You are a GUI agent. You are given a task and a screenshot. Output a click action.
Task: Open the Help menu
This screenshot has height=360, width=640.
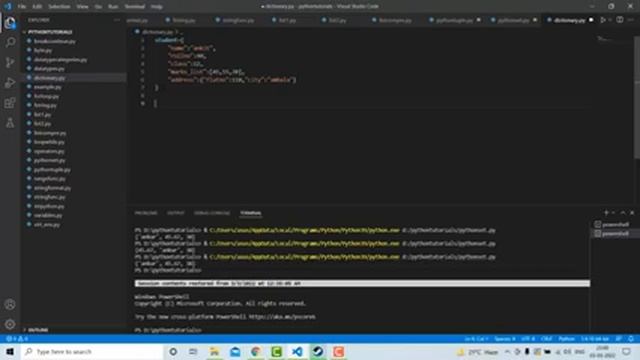point(157,7)
